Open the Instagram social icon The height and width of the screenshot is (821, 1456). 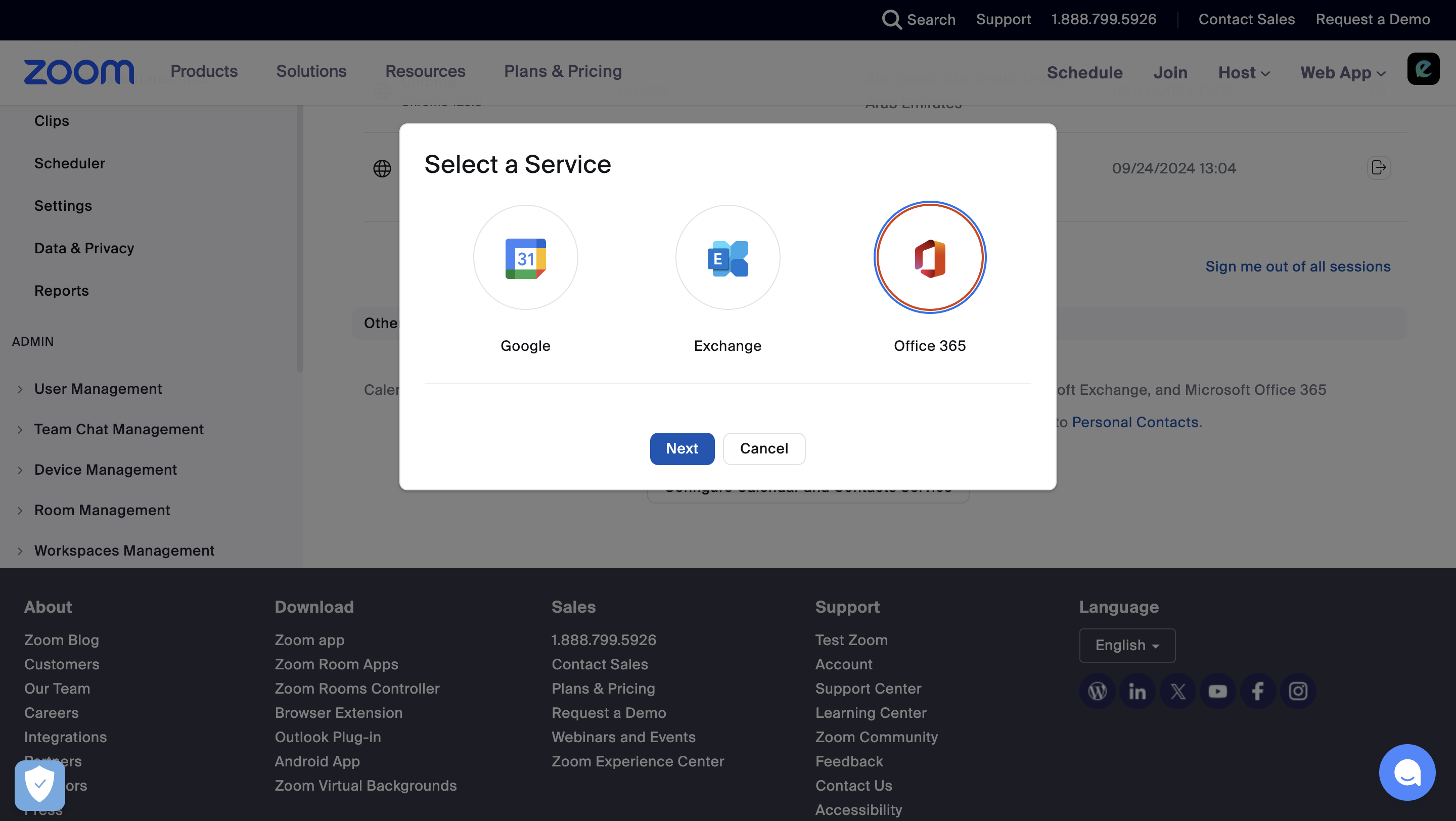tap(1298, 691)
